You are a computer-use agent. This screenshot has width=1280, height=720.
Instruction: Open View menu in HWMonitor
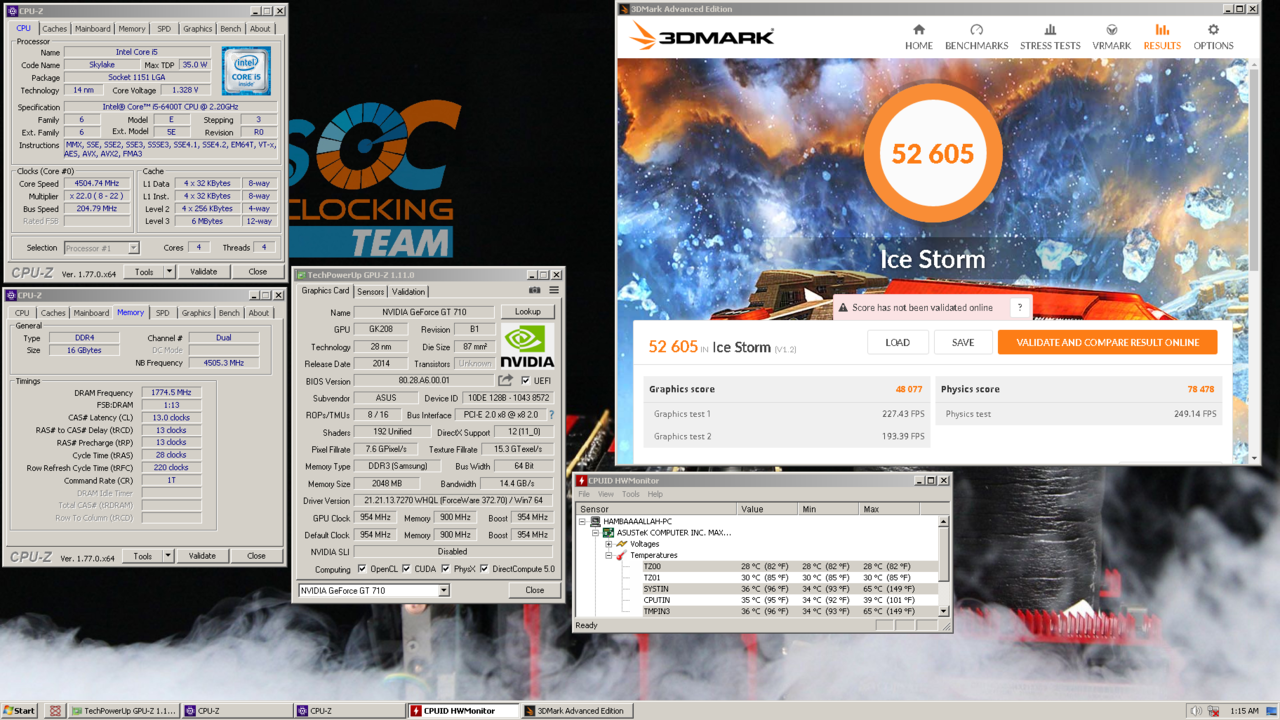[606, 494]
